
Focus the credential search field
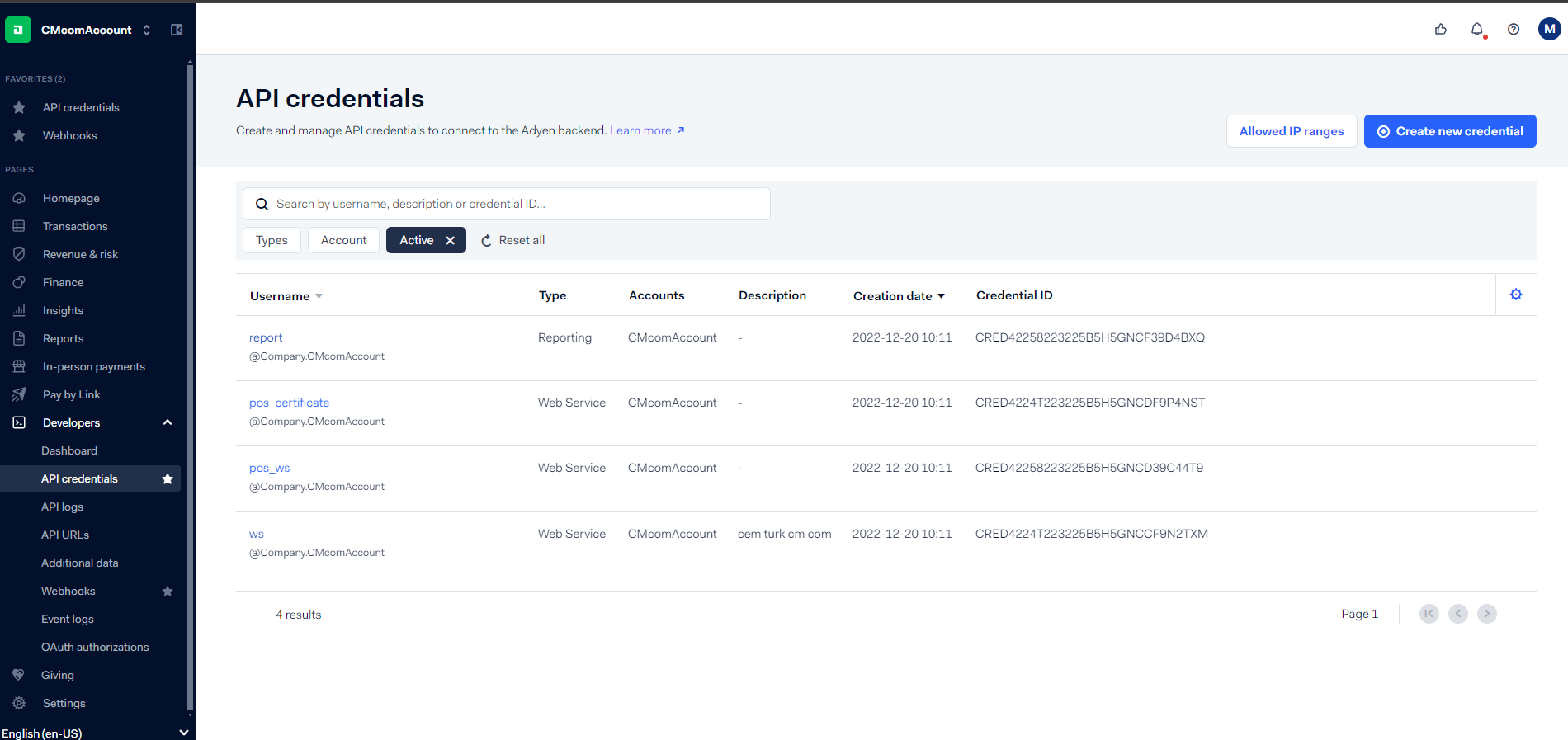click(x=507, y=204)
